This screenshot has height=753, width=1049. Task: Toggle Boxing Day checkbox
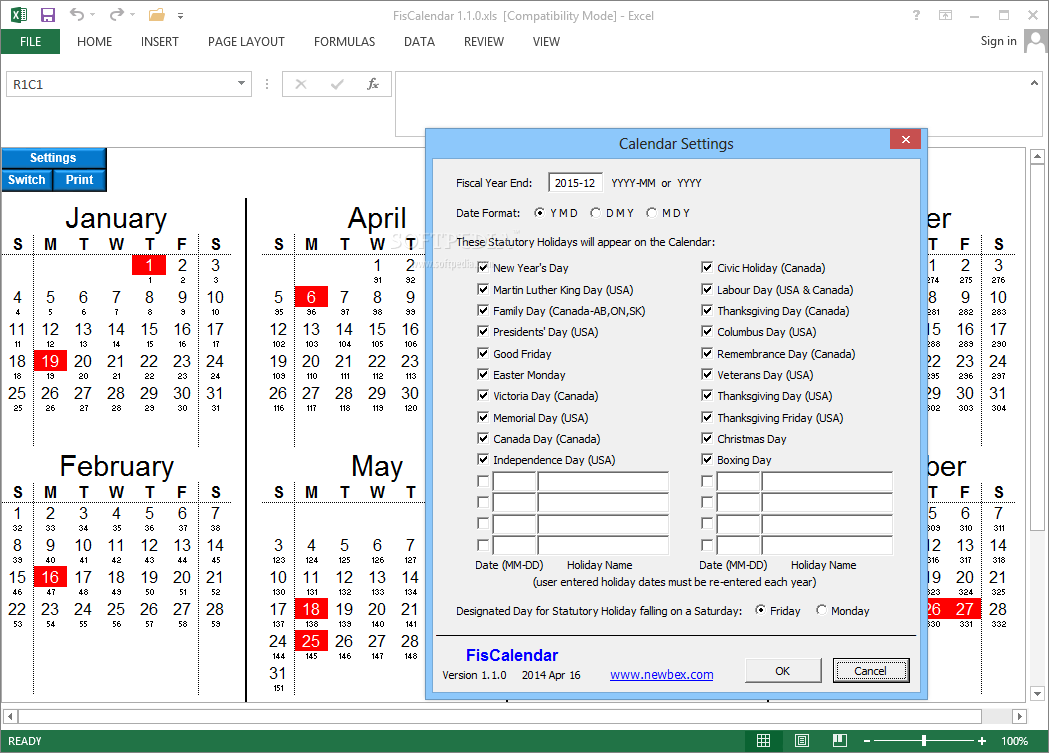point(707,459)
